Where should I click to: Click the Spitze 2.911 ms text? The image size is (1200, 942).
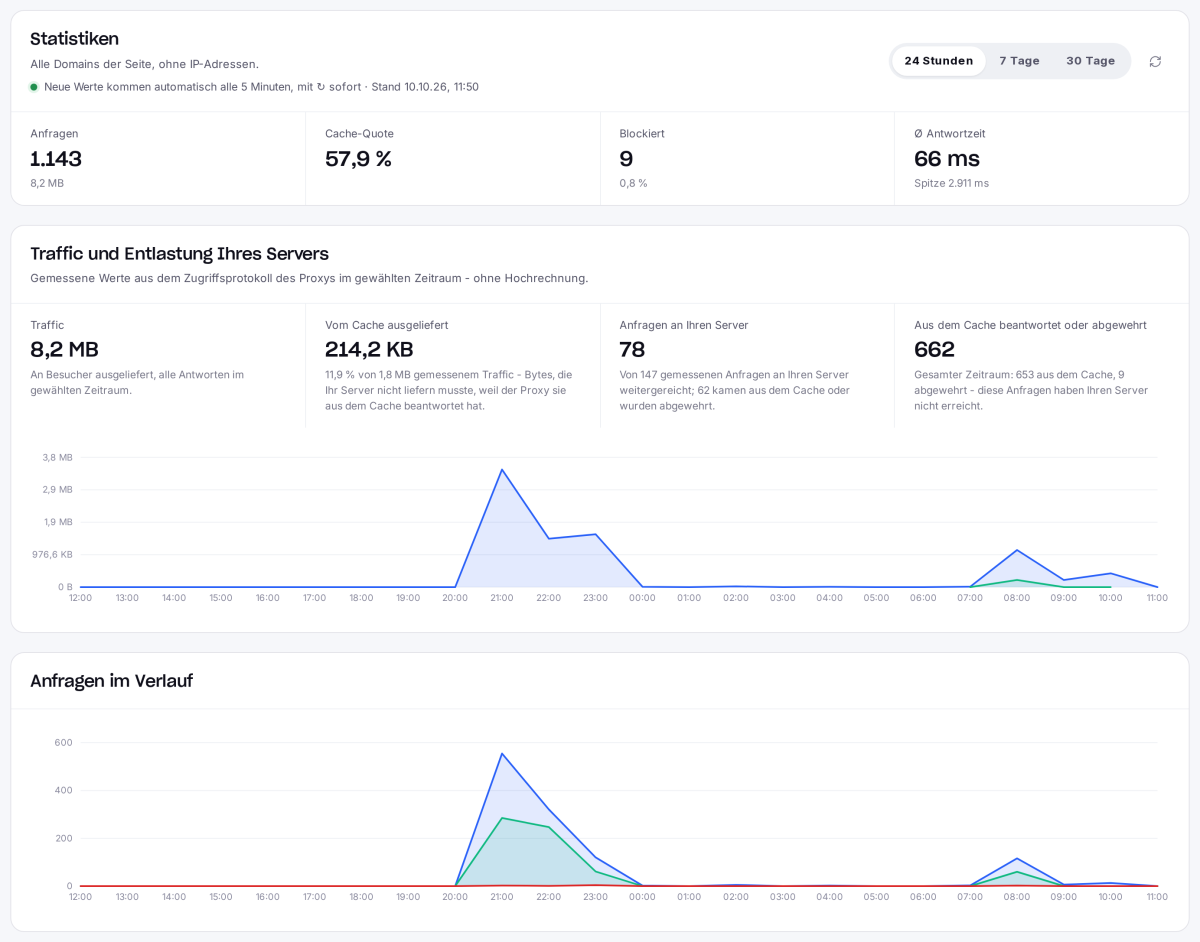coord(951,183)
